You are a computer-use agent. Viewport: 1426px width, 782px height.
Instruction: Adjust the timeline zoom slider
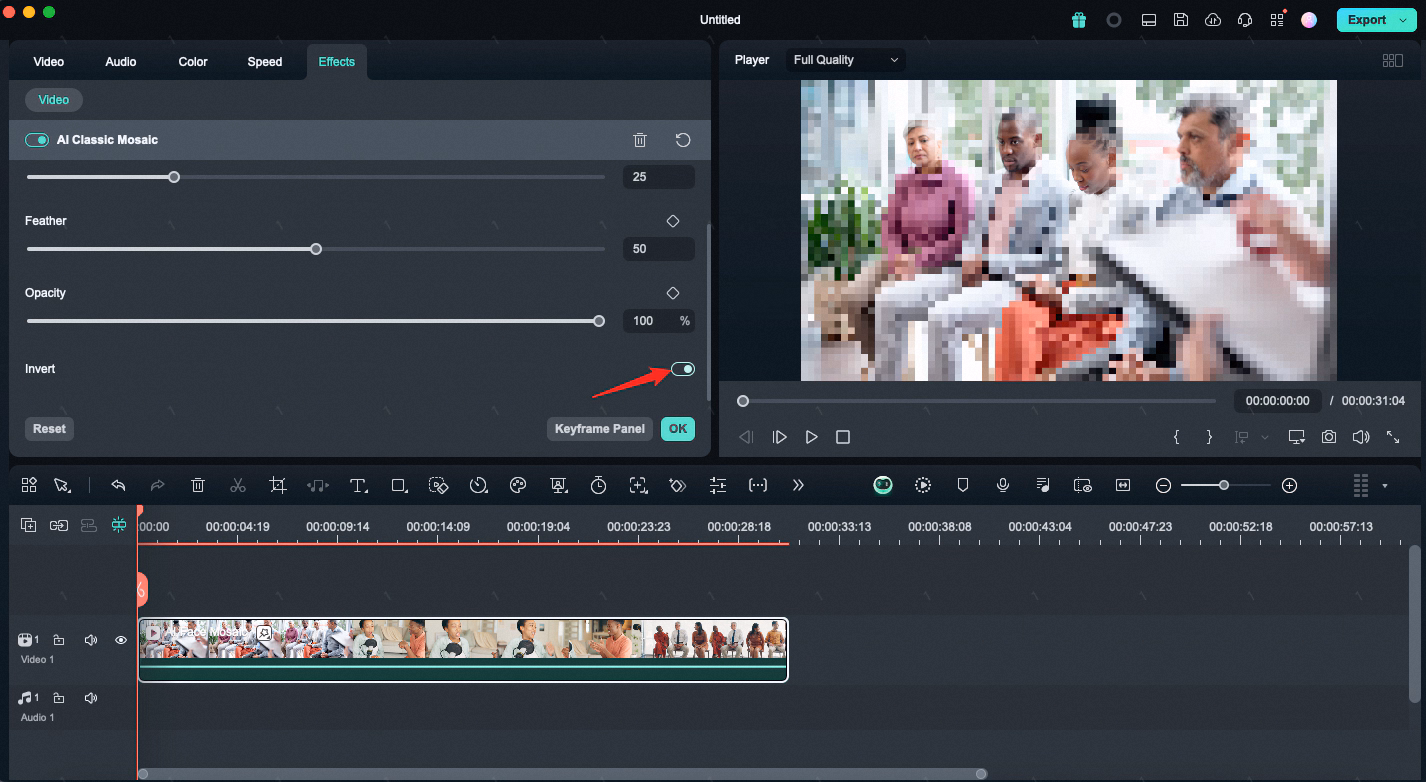coord(1224,485)
